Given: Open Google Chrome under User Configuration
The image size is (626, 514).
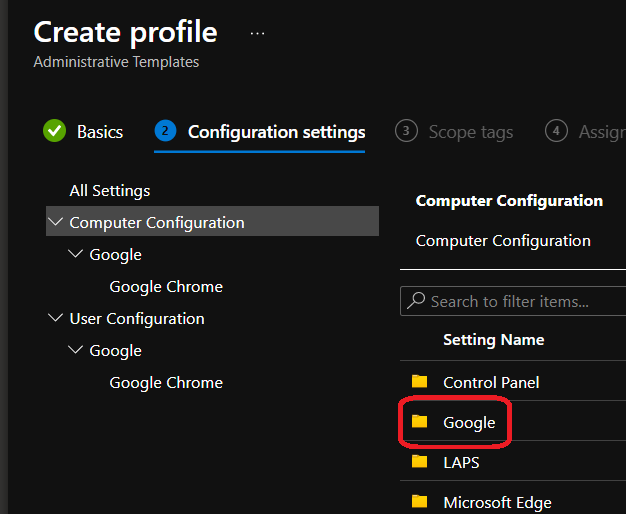Looking at the screenshot, I should [166, 382].
